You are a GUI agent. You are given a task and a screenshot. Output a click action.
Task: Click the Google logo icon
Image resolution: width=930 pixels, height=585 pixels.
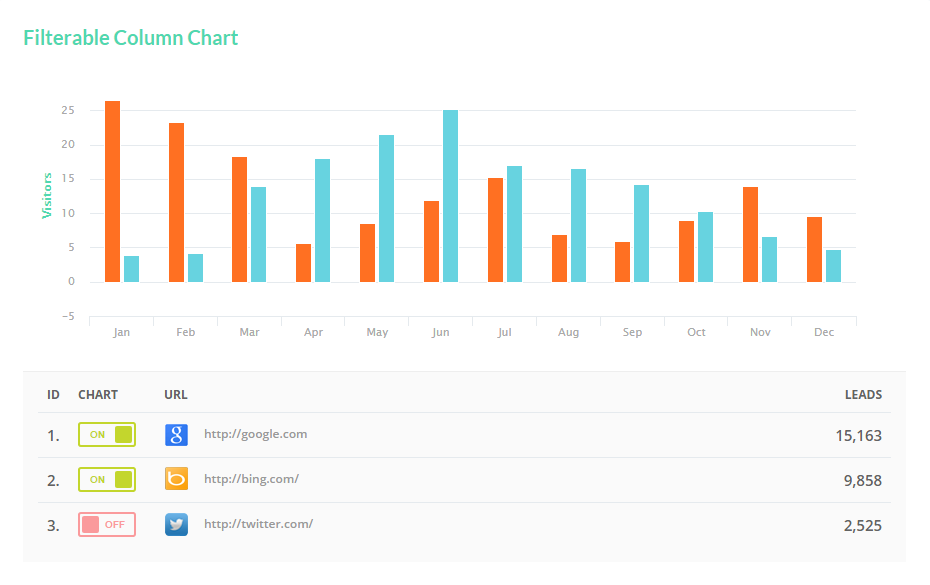pos(176,435)
